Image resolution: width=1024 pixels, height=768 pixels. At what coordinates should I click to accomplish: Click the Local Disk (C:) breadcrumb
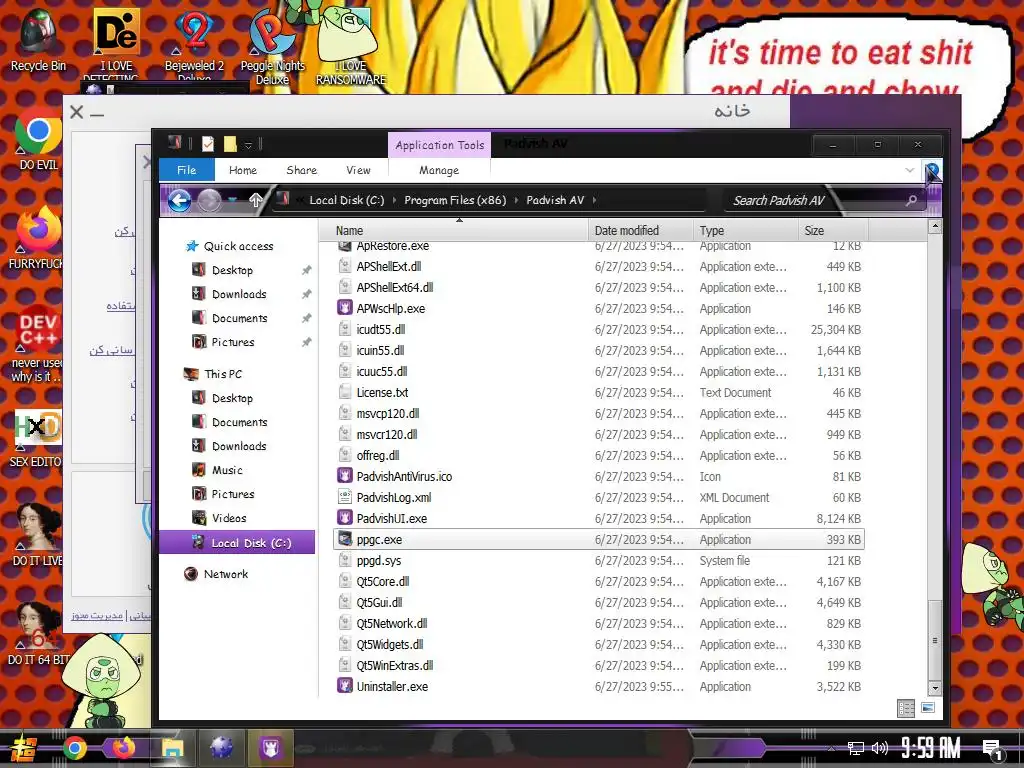click(347, 200)
